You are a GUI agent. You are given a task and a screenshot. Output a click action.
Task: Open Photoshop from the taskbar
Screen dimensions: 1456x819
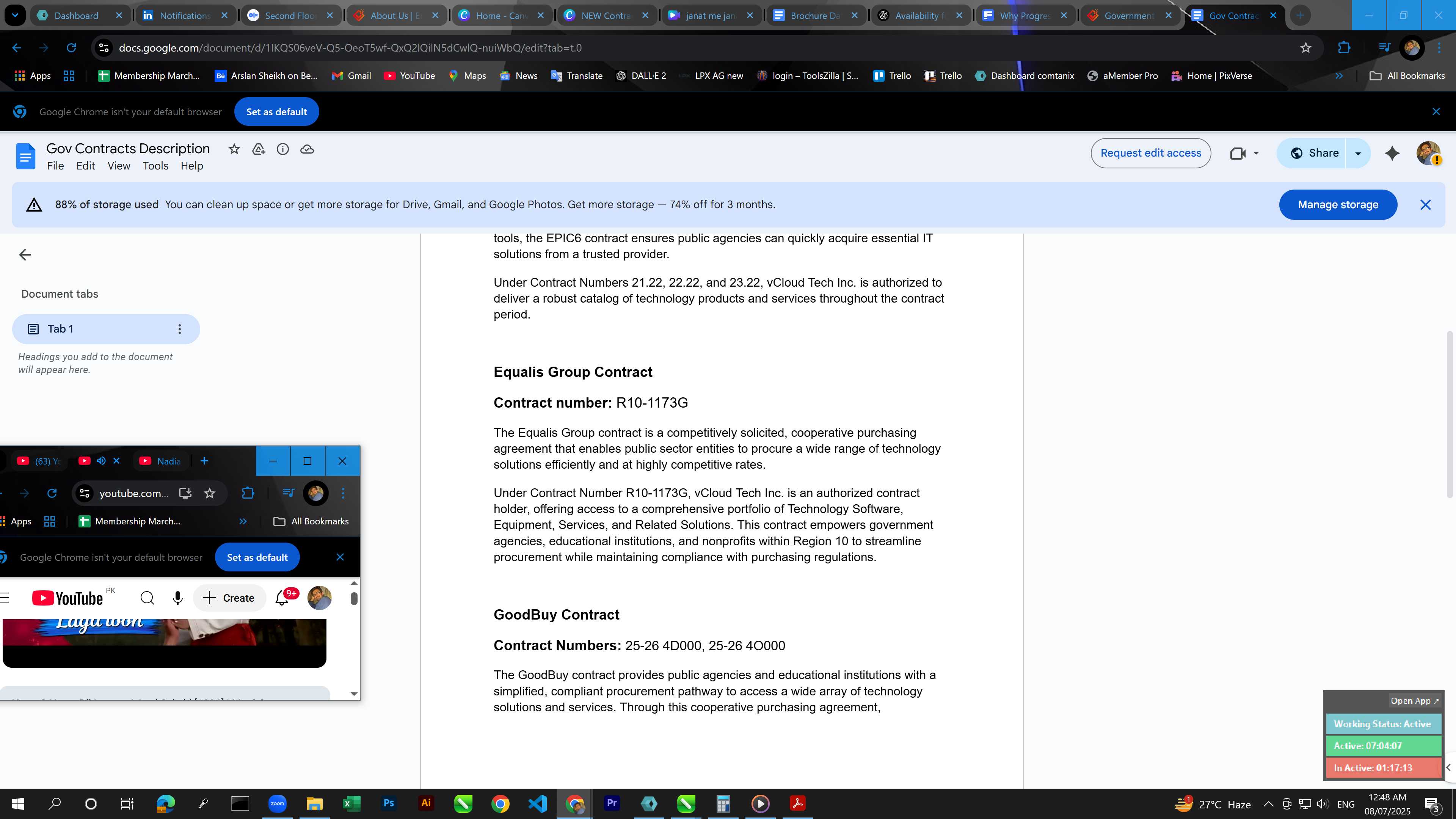388,803
